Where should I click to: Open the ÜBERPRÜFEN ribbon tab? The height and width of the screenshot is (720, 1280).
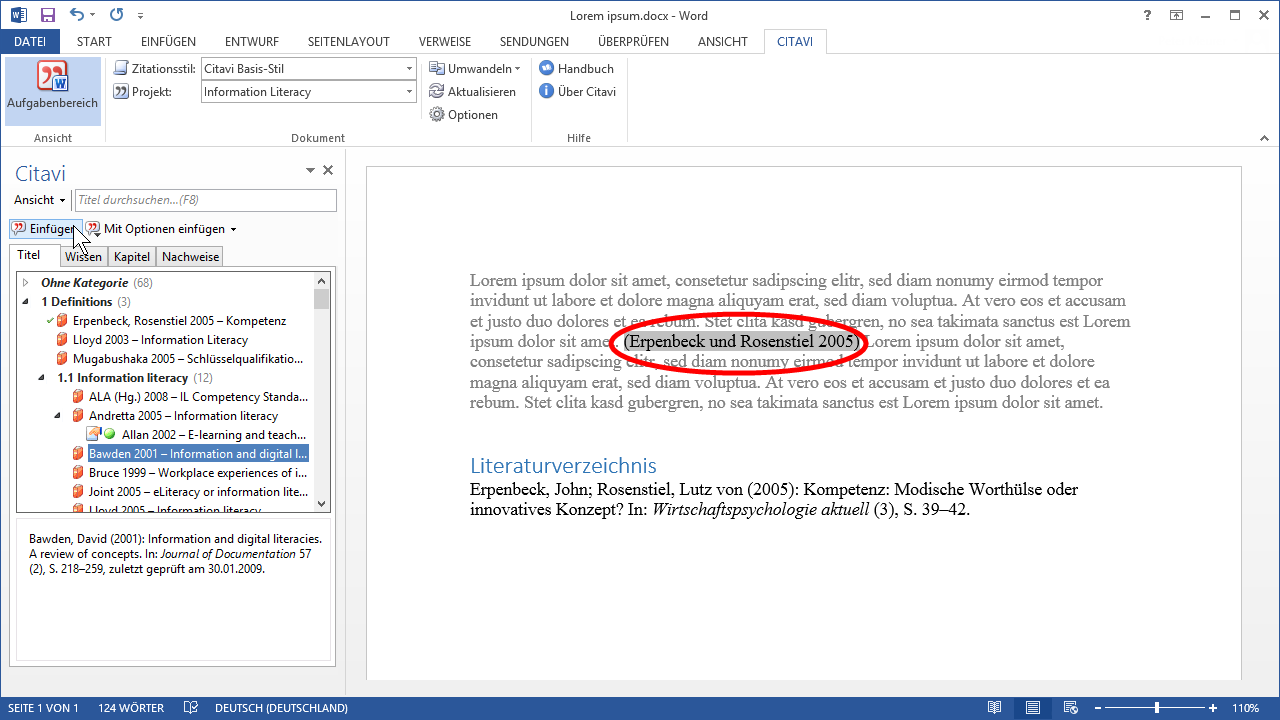tap(633, 41)
